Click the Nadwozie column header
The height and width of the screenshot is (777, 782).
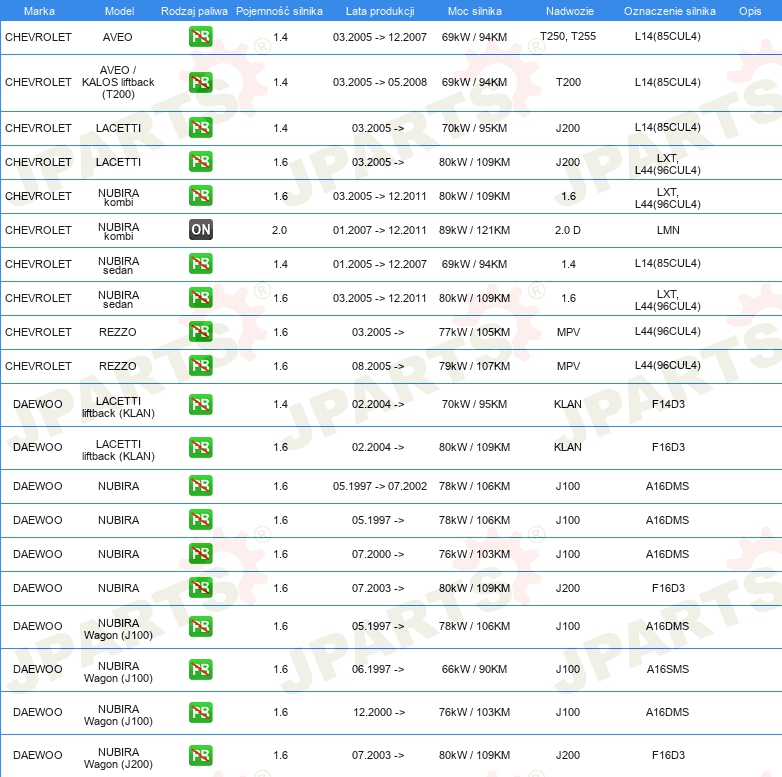(x=570, y=11)
